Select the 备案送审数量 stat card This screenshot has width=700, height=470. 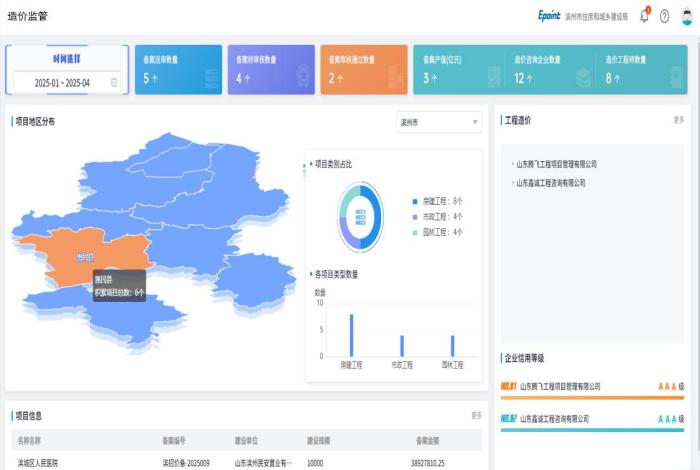(x=179, y=69)
